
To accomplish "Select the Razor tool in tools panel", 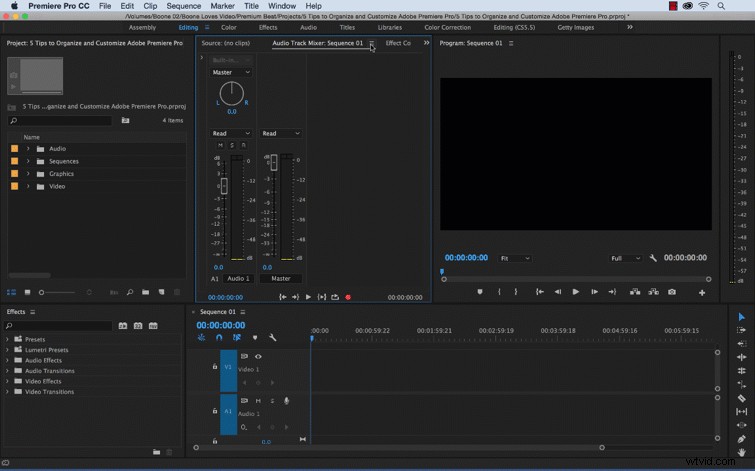I will pos(742,398).
